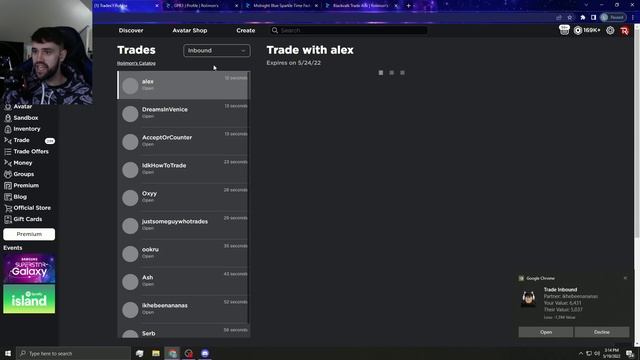Click the taskbar clock and date

611,353
